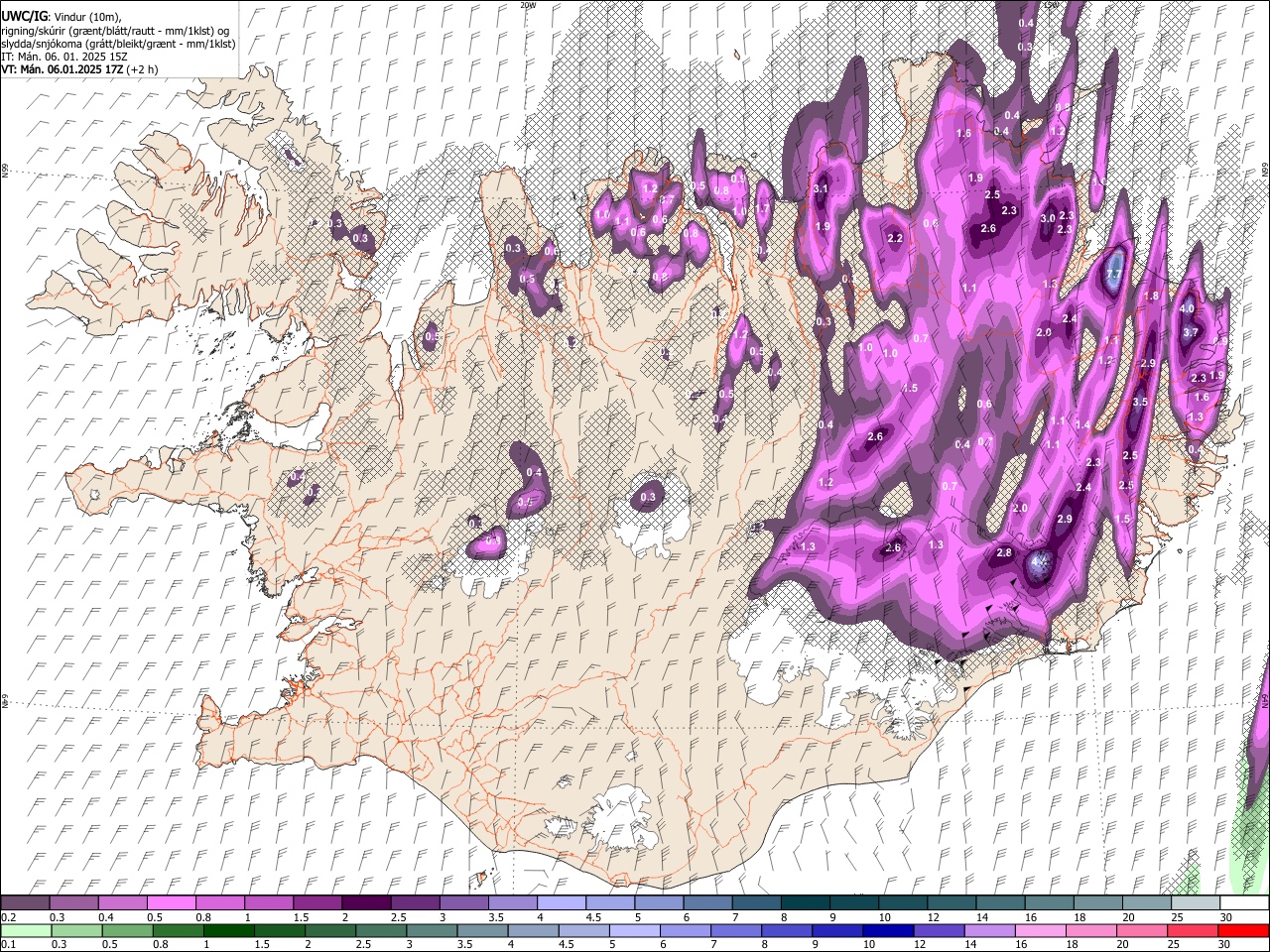Click the darkest purple snow swatch at 2
1270x952 pixels.
(365, 902)
